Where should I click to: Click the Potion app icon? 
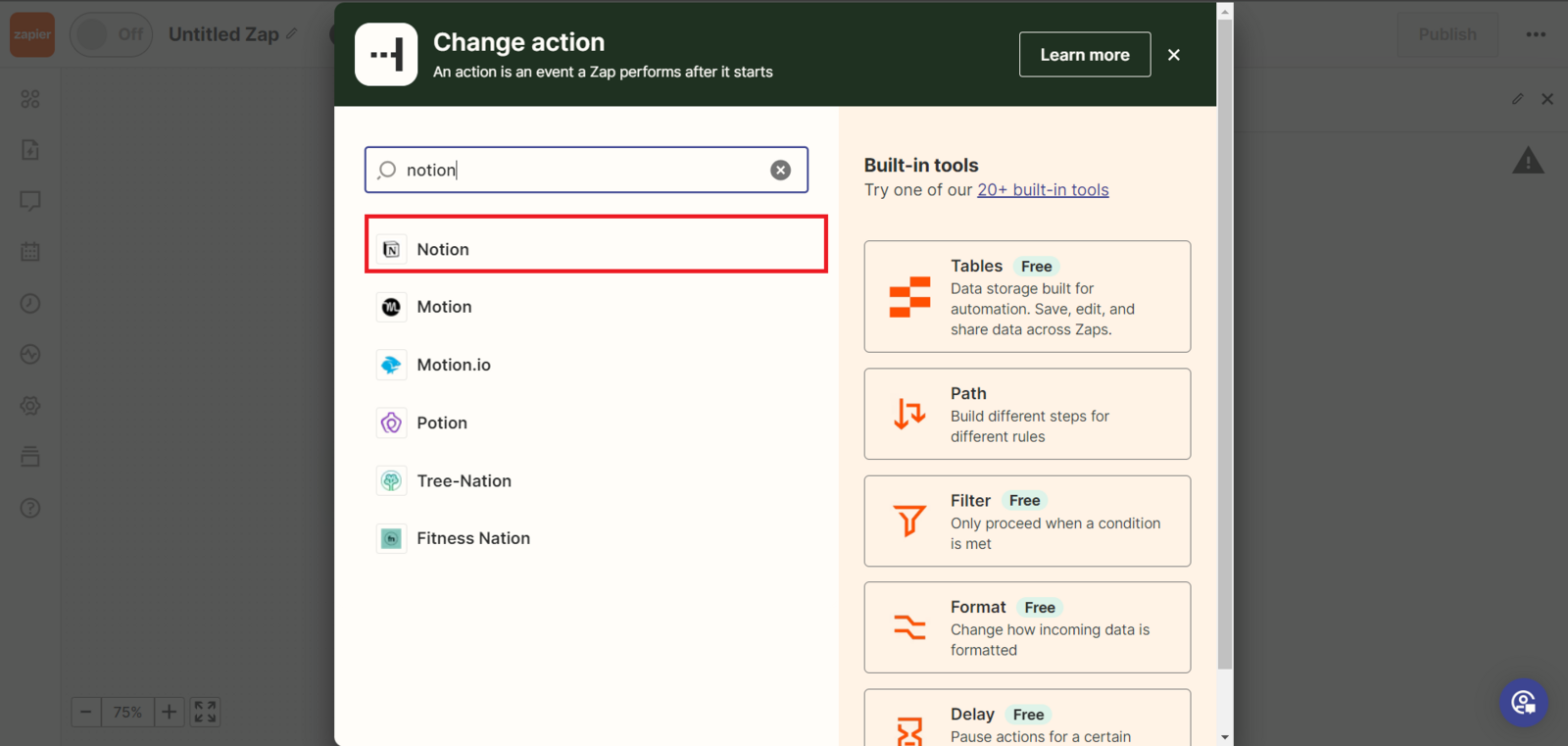click(x=391, y=423)
